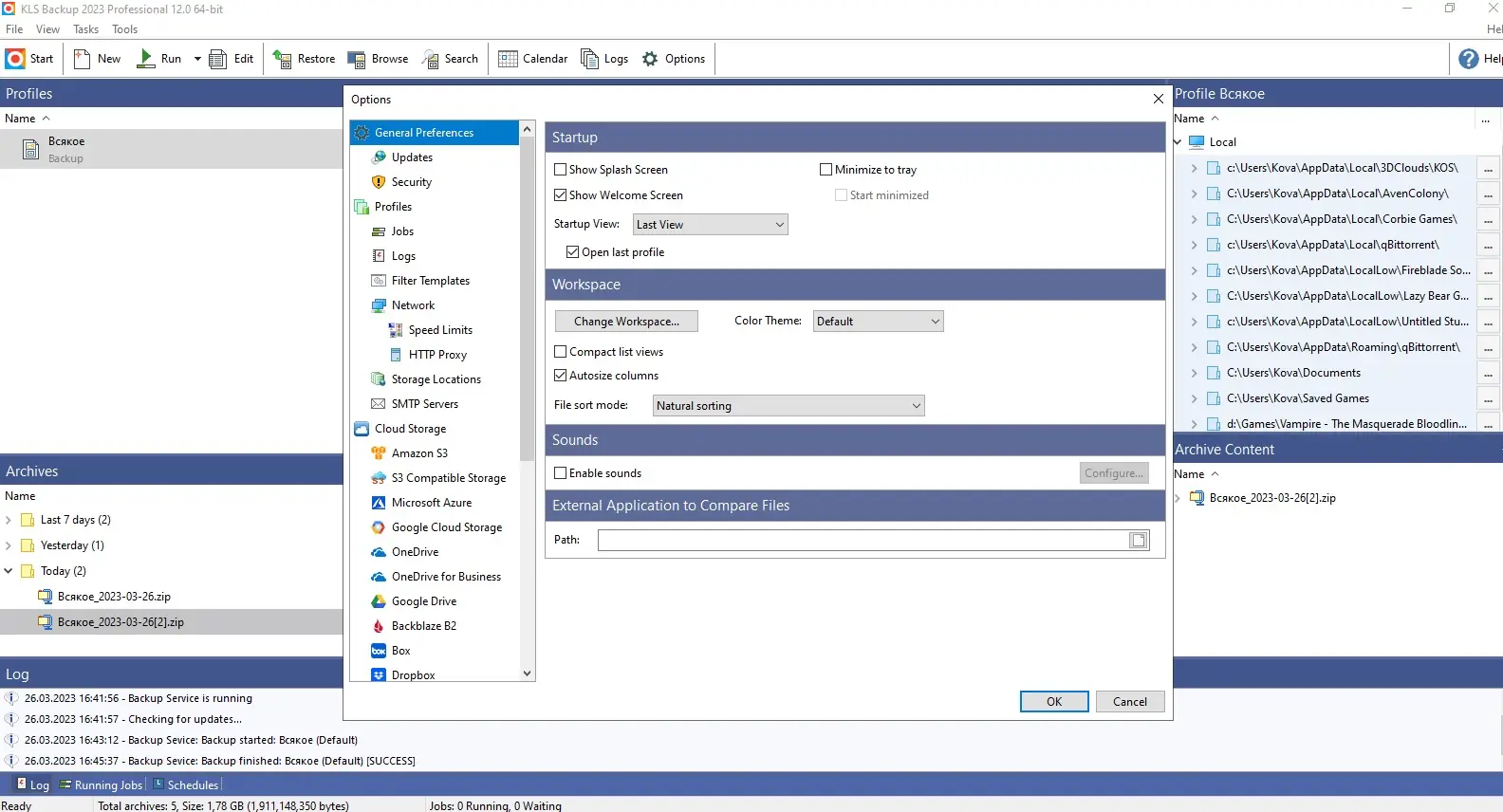Enable Minimize to tray
The height and width of the screenshot is (812, 1503).
[x=826, y=170]
